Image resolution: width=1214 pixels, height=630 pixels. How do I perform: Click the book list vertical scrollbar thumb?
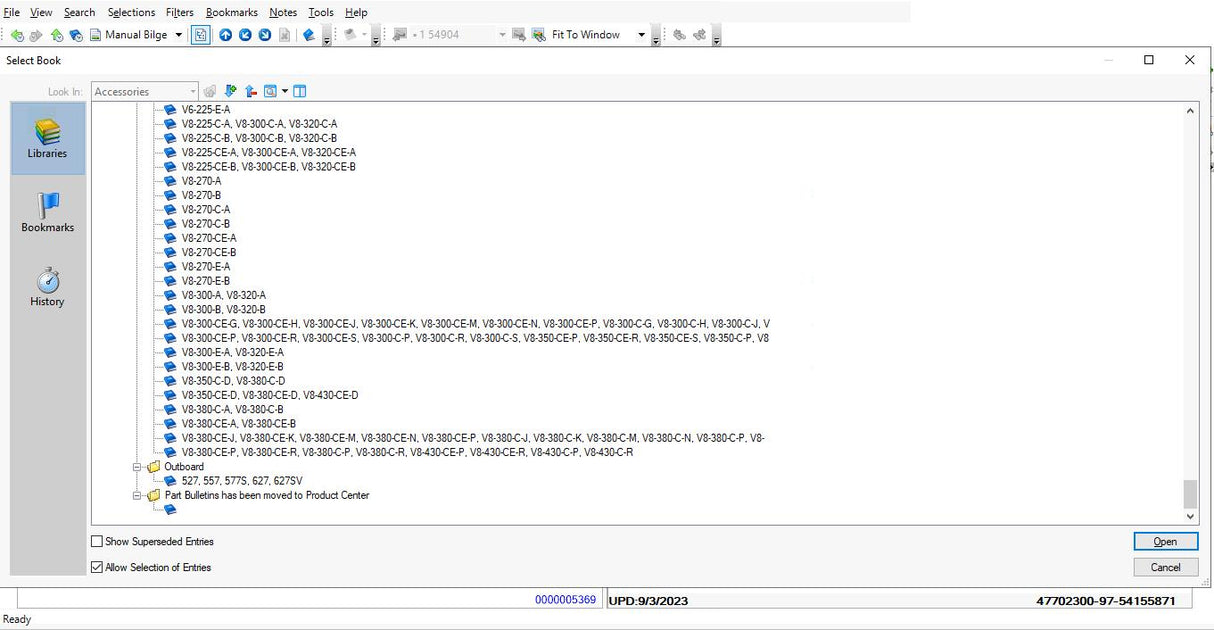coord(1190,493)
